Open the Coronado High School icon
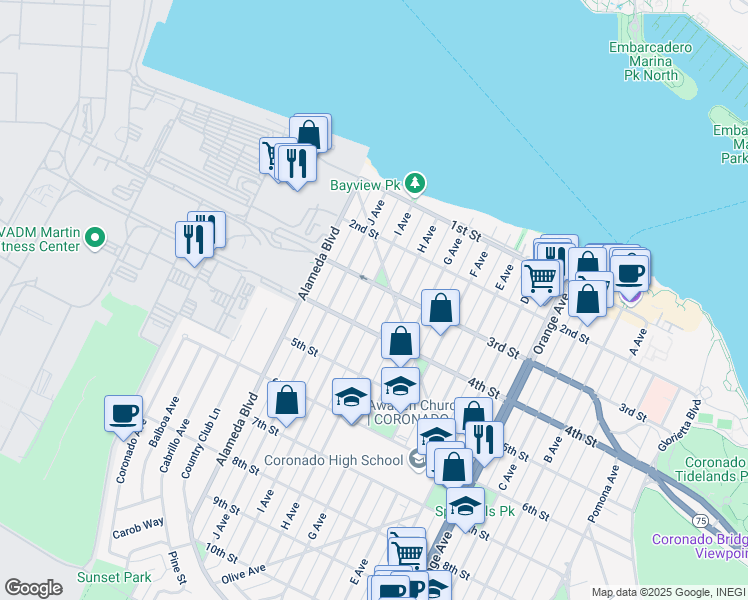Screen dimensions: 748x600 click(x=417, y=460)
